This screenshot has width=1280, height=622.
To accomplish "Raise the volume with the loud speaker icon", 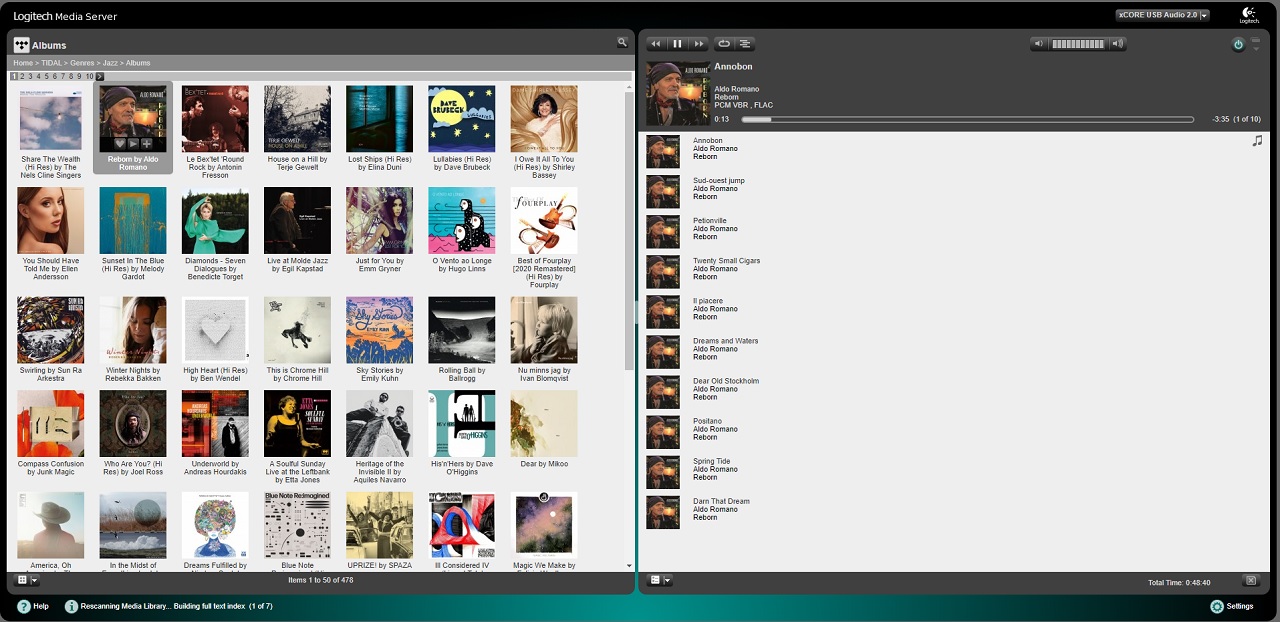I will click(1117, 44).
